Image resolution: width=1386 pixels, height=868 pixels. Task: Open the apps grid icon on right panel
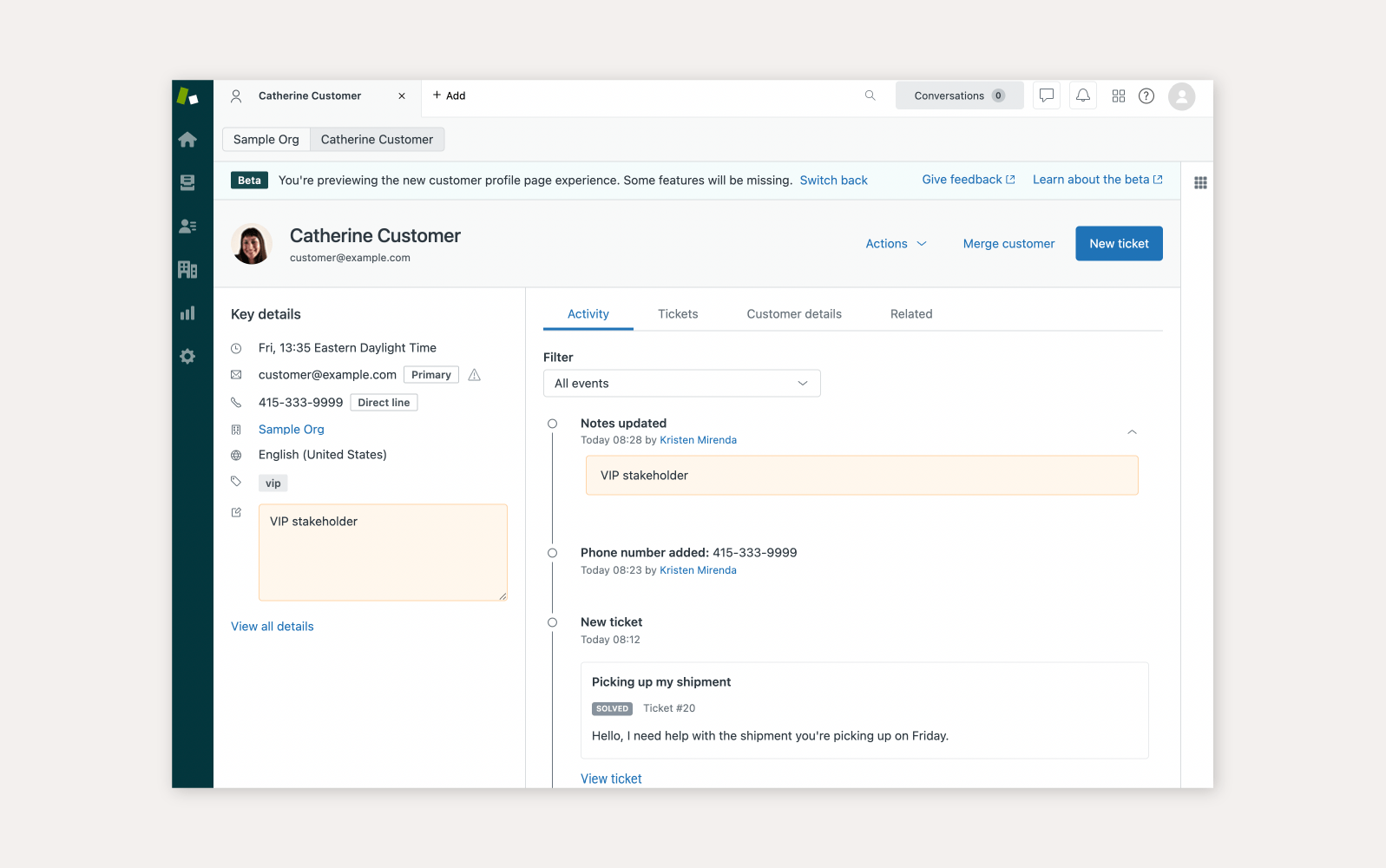1200,183
